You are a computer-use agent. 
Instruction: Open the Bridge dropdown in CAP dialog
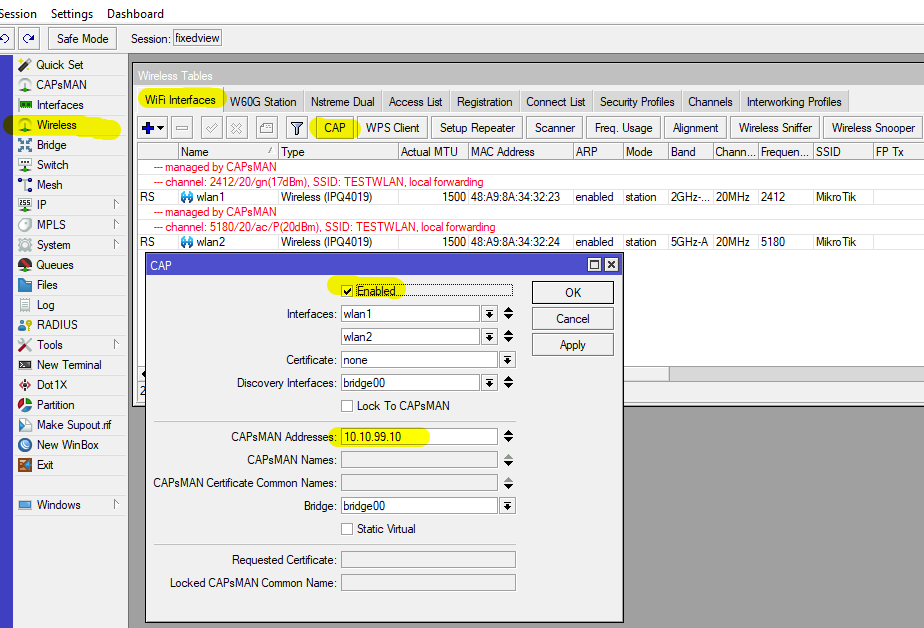click(x=508, y=506)
